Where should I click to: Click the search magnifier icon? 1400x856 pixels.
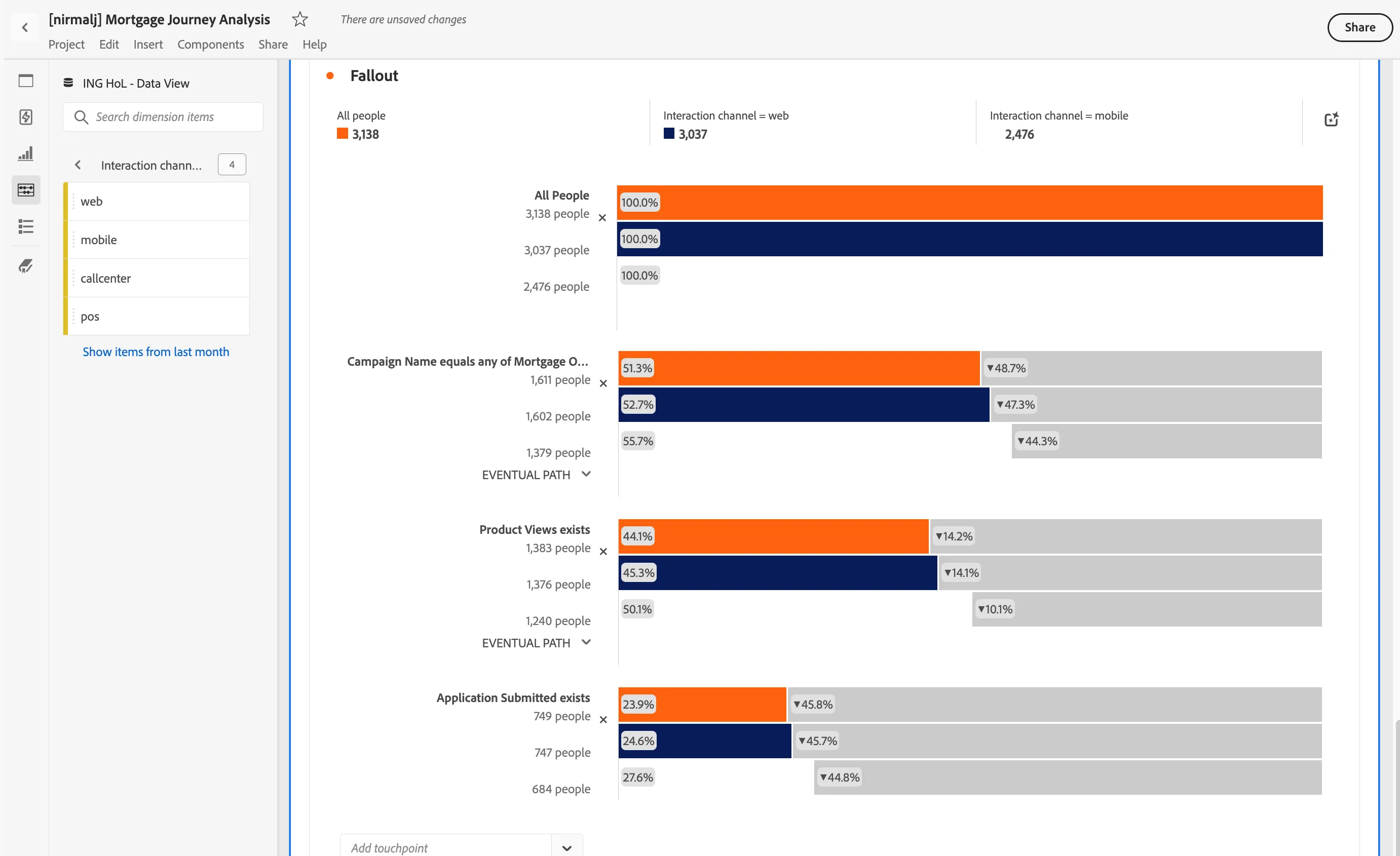pos(81,117)
